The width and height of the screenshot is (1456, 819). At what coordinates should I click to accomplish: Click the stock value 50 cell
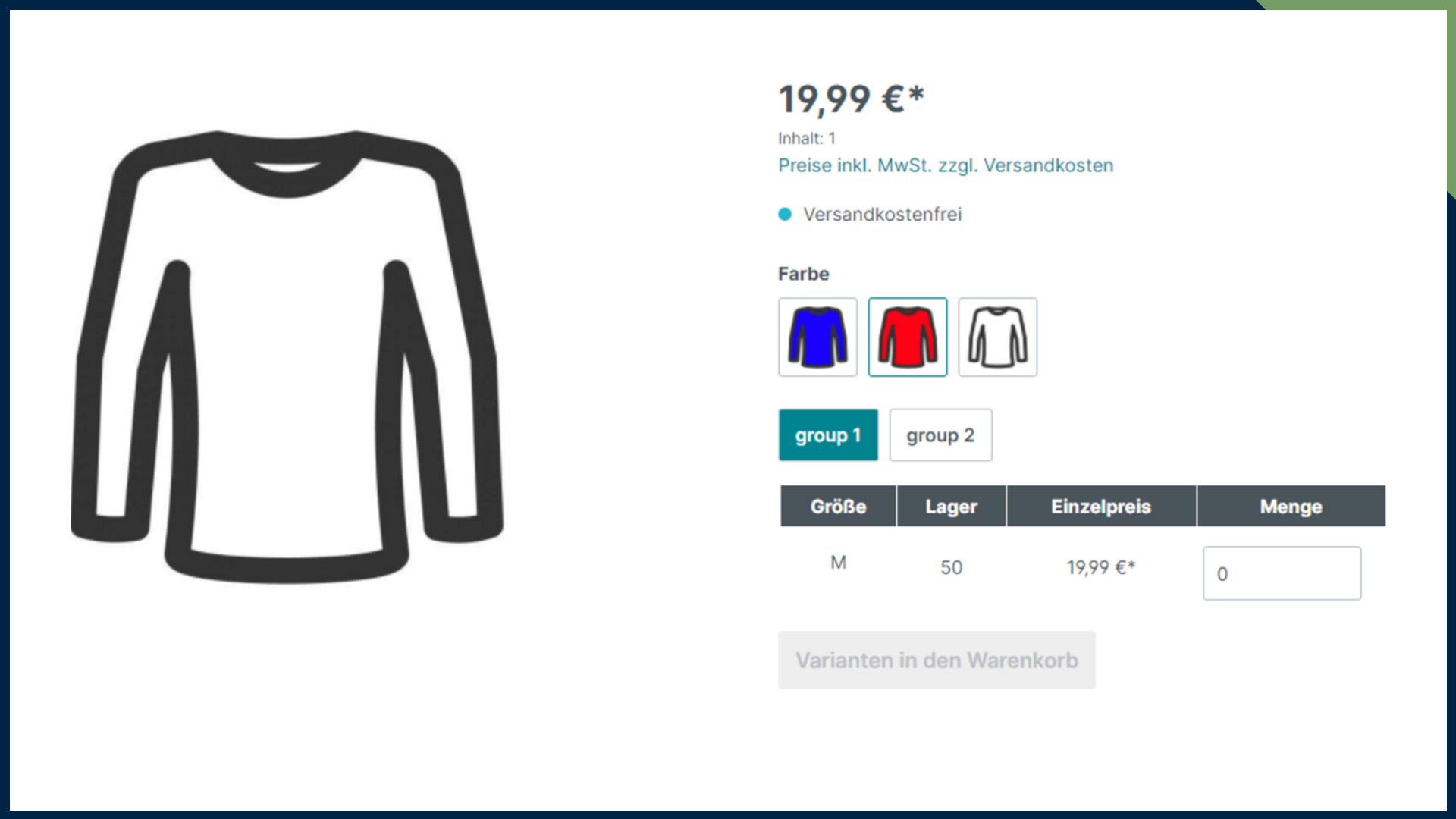(x=951, y=567)
